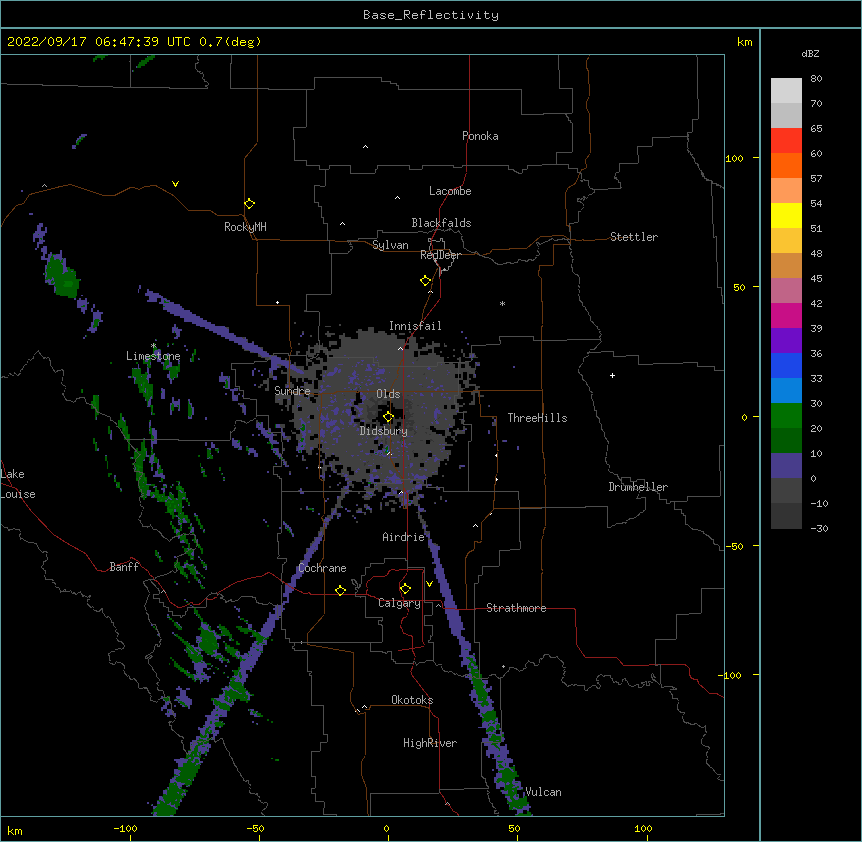Click the Base_Reflectivity title text
The image size is (862, 842).
431,15
